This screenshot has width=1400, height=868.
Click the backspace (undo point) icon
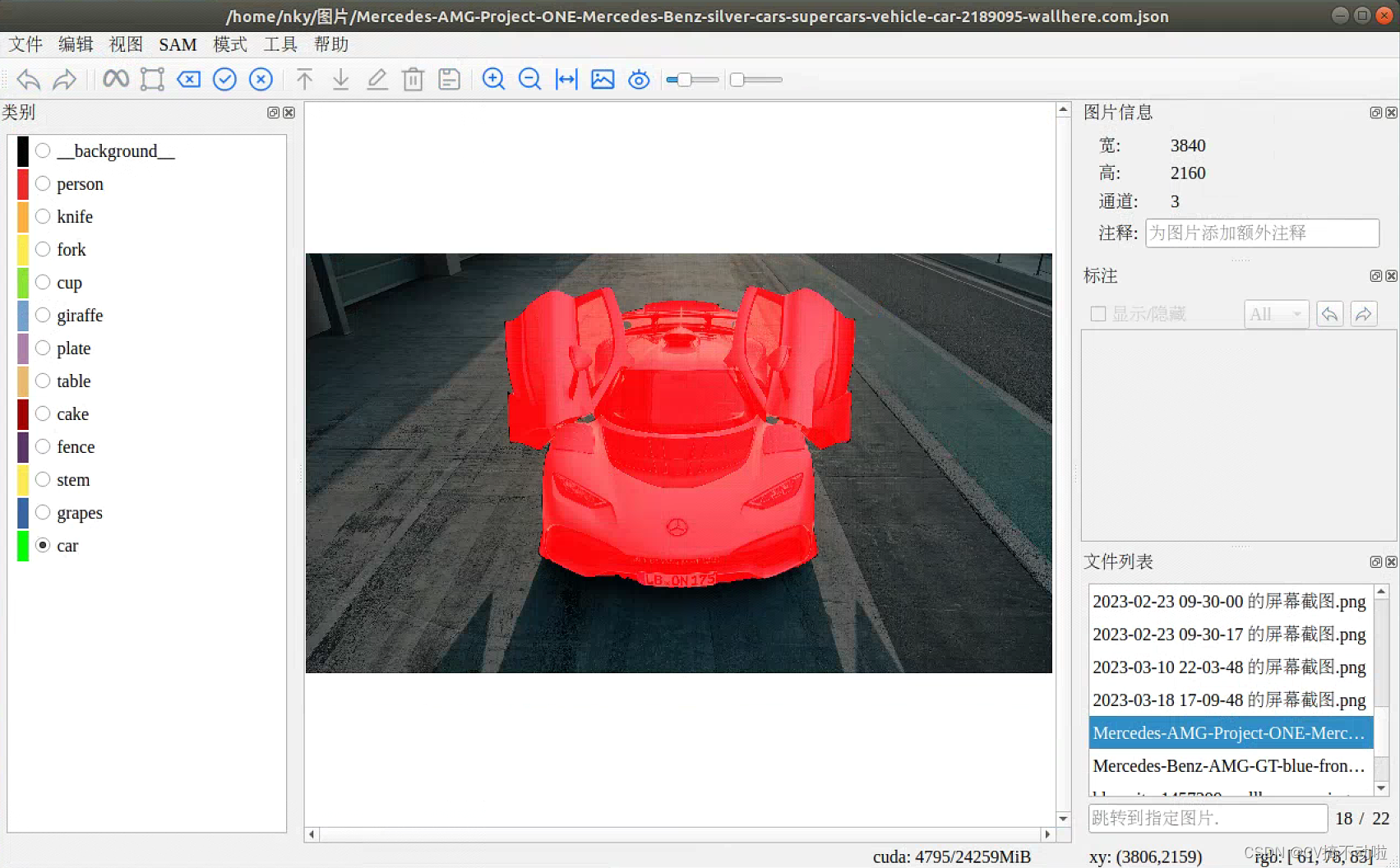coord(188,79)
